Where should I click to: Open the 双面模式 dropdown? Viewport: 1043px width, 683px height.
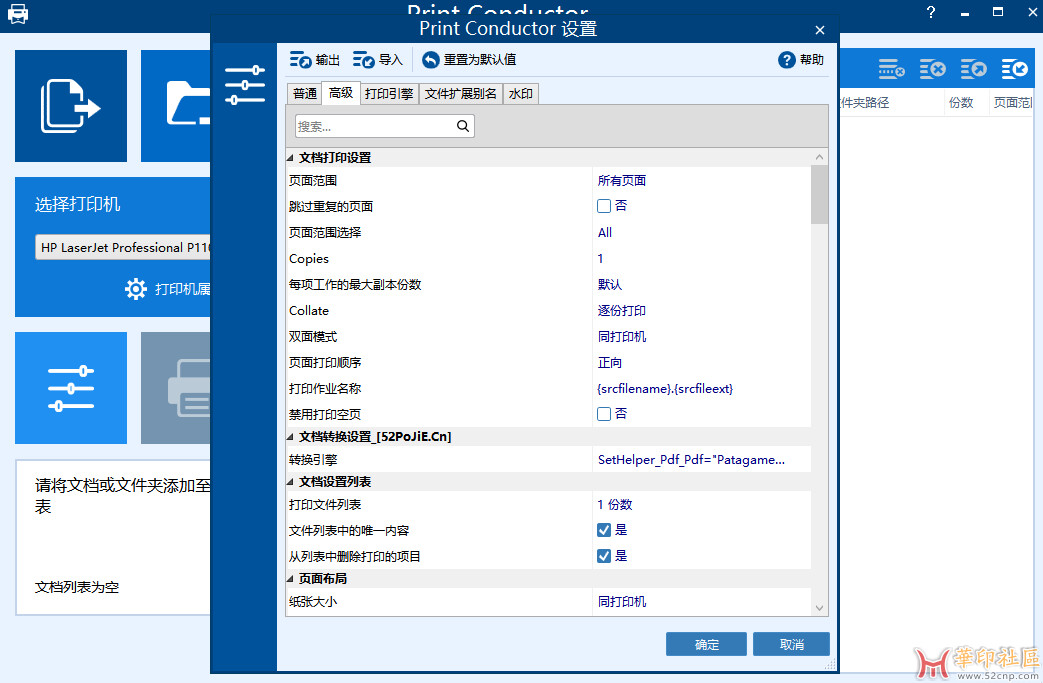[x=700, y=336]
